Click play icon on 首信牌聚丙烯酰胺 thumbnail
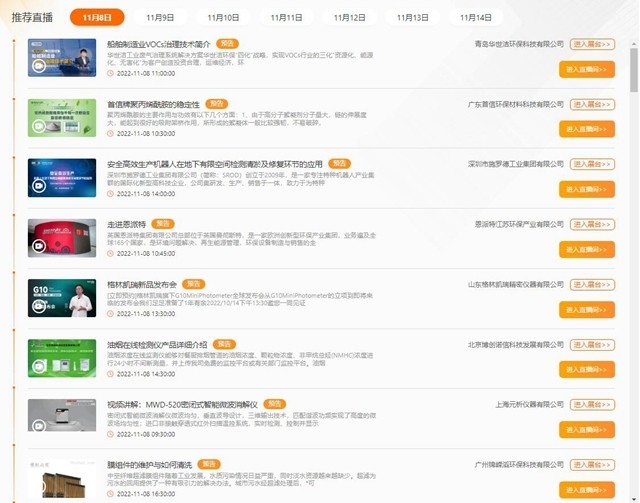 click(39, 127)
